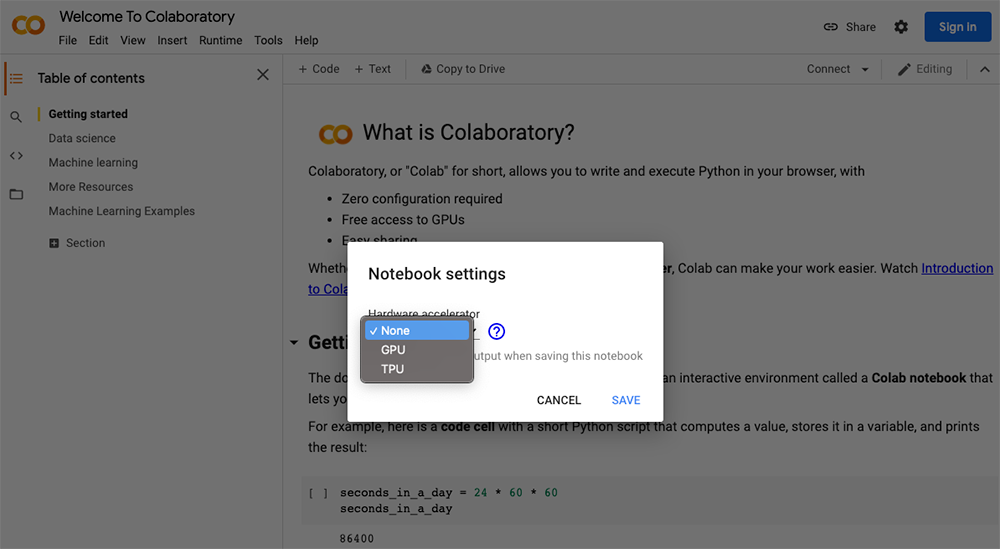
Task: Follow the Introduction link
Action: (x=957, y=268)
